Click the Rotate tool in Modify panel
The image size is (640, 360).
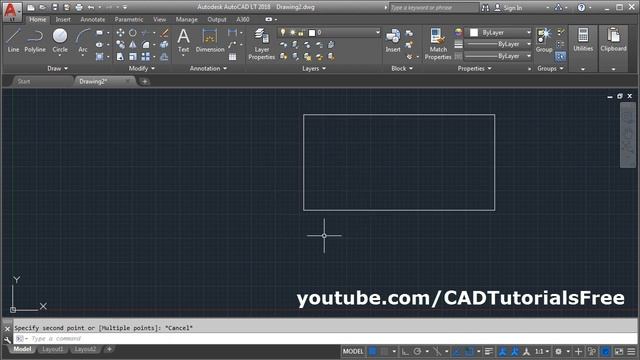point(133,33)
